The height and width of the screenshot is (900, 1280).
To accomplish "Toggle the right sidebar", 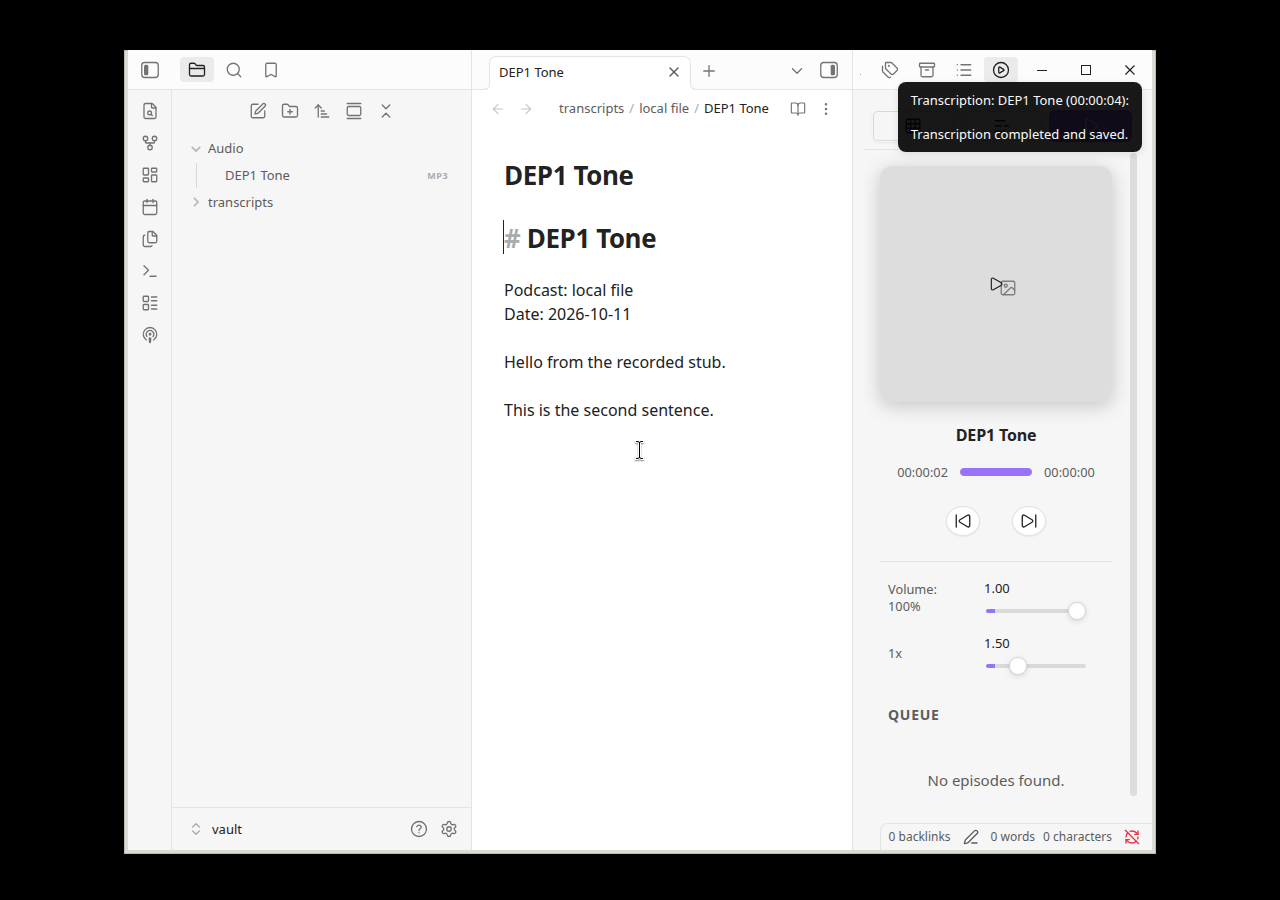I will pyautogui.click(x=829, y=70).
